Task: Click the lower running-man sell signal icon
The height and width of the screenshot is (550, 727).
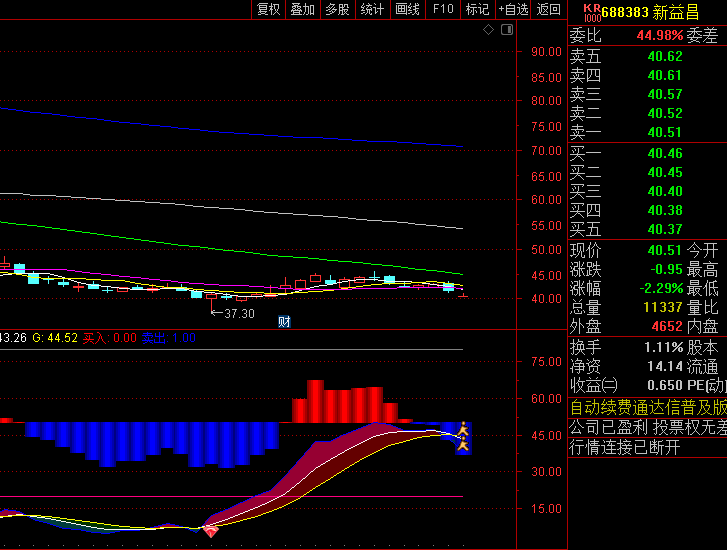Action: [x=463, y=444]
